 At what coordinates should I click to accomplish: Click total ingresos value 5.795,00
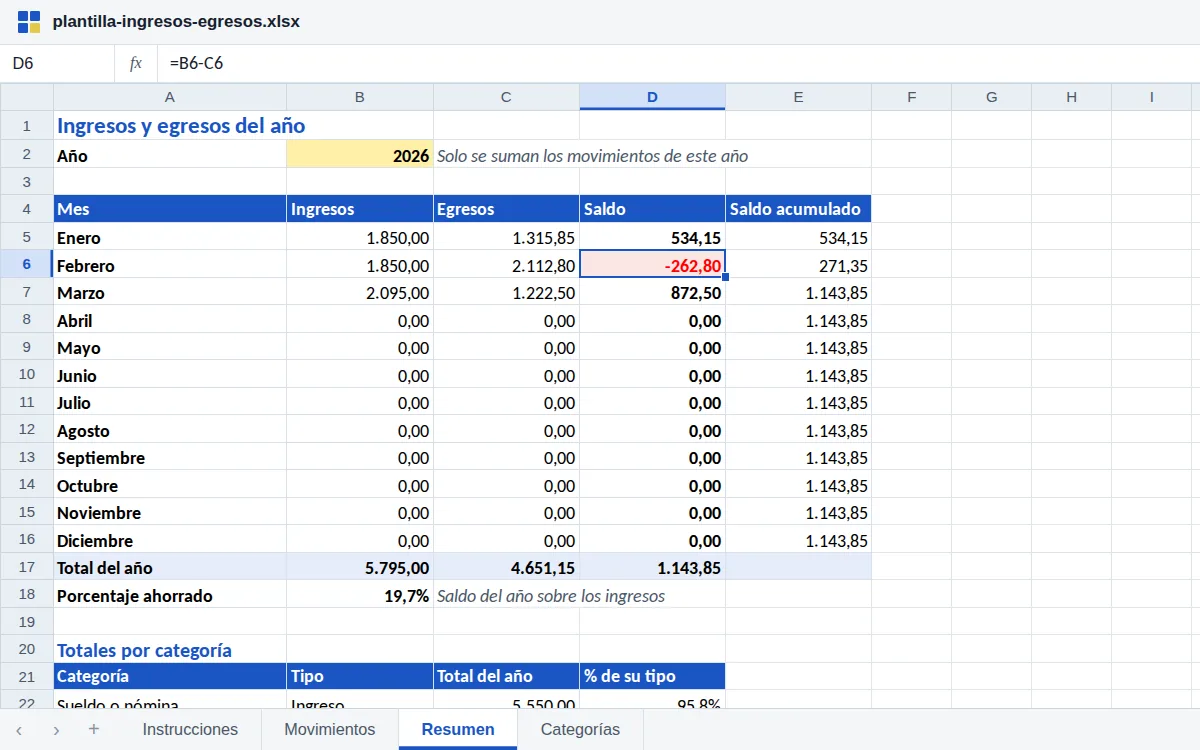[360, 567]
